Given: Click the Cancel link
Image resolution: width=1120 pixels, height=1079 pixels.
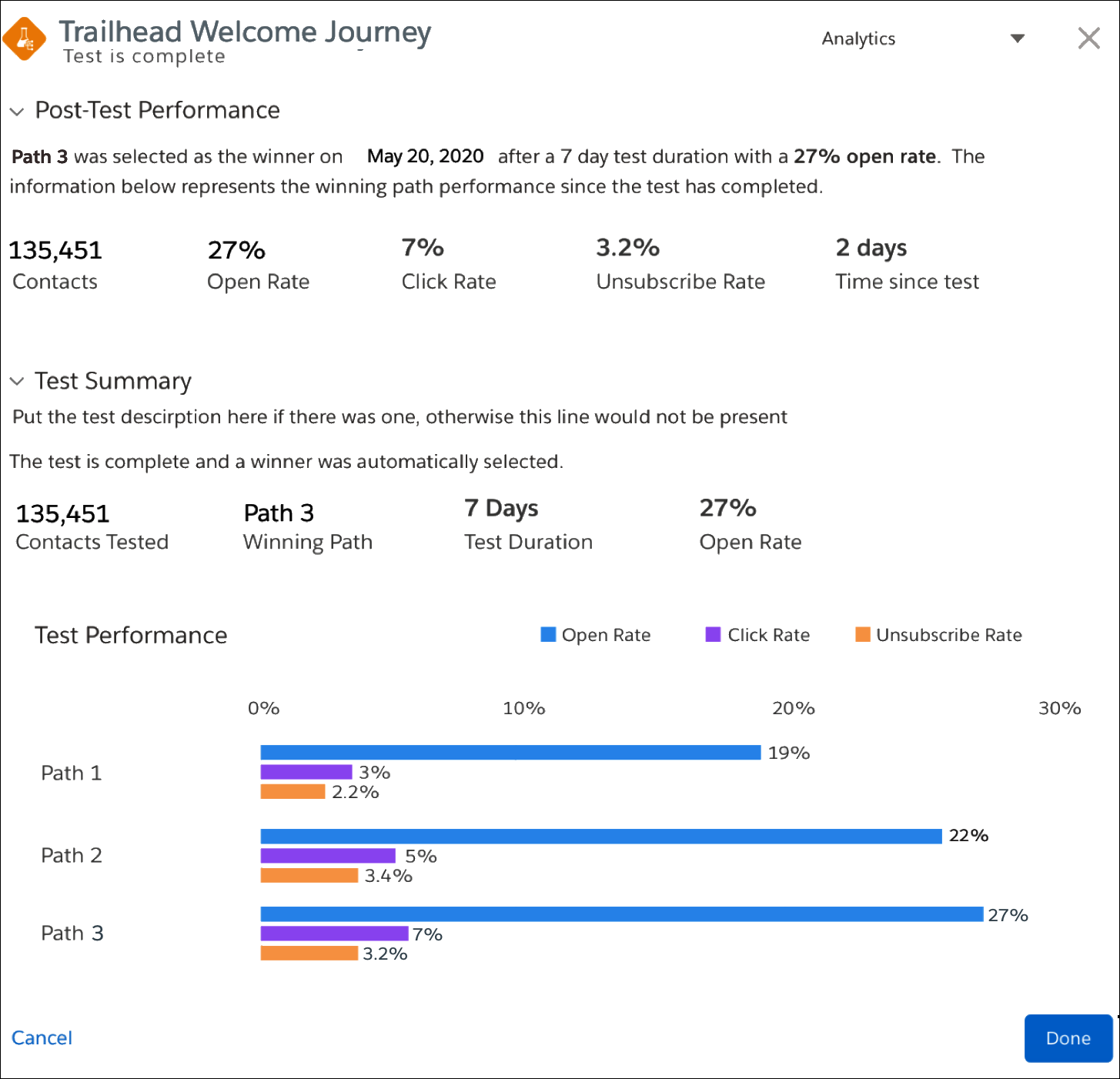Looking at the screenshot, I should pyautogui.click(x=42, y=1037).
